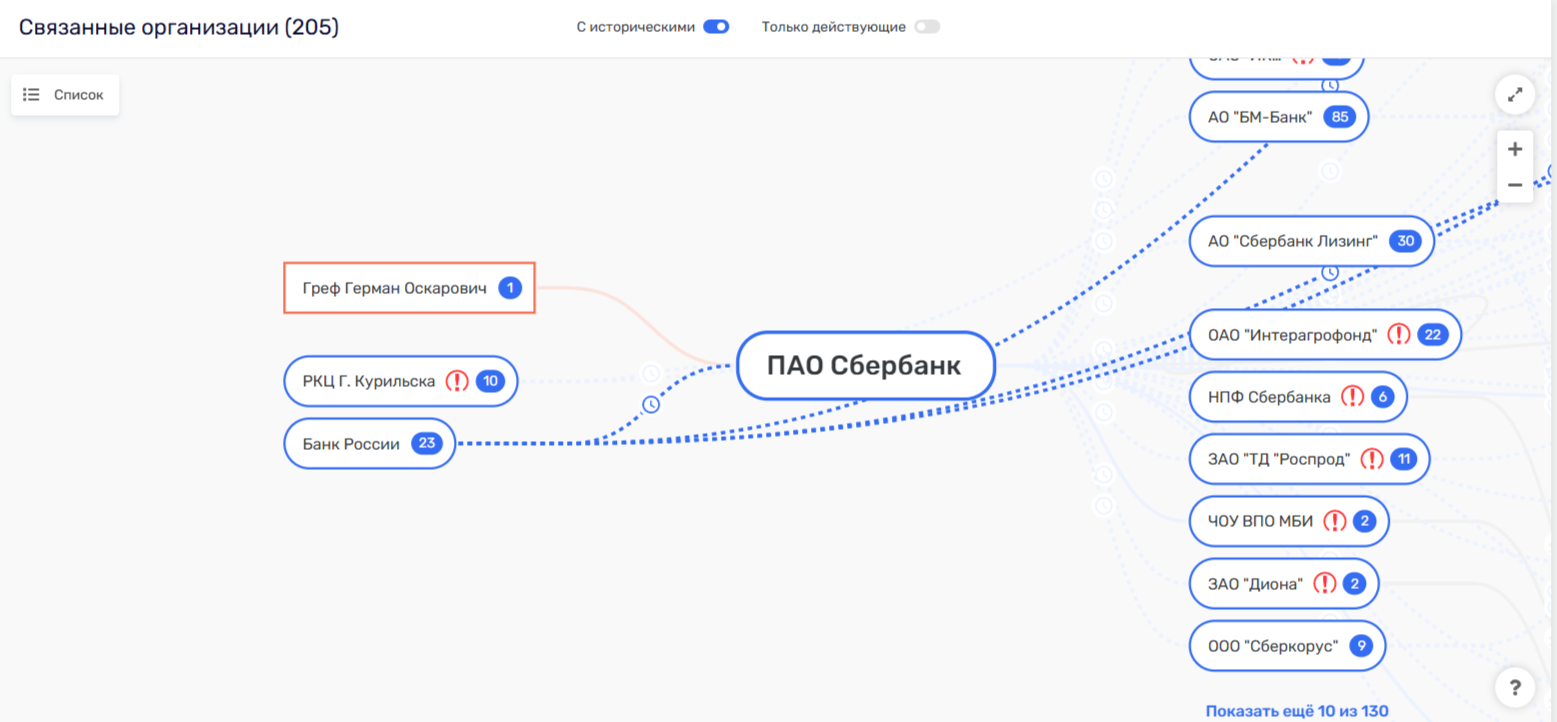1557x722 pixels.
Task: Click the "Связанные организации (205)" heading
Action: (x=179, y=27)
